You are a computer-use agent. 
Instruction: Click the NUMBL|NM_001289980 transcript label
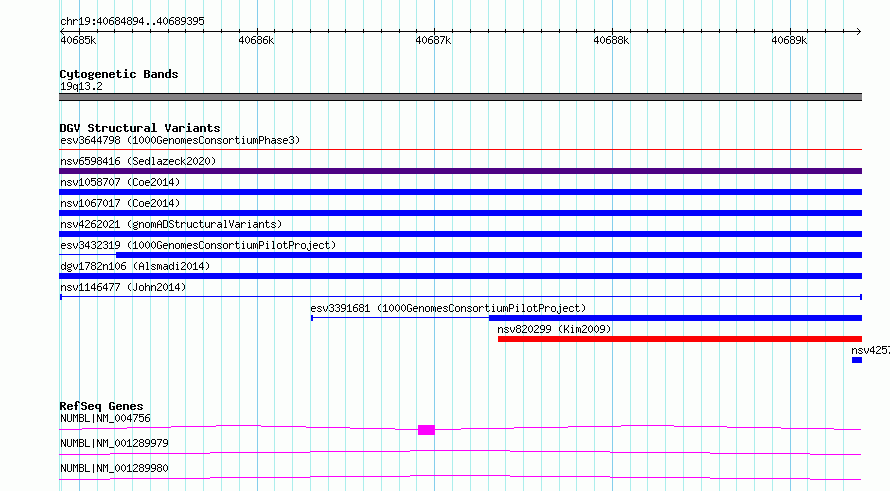coord(114,468)
